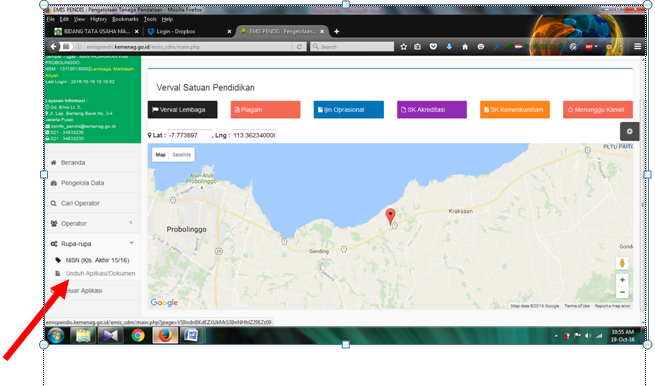Open the Tools menu
This screenshot has width=655, height=386.
click(x=150, y=19)
